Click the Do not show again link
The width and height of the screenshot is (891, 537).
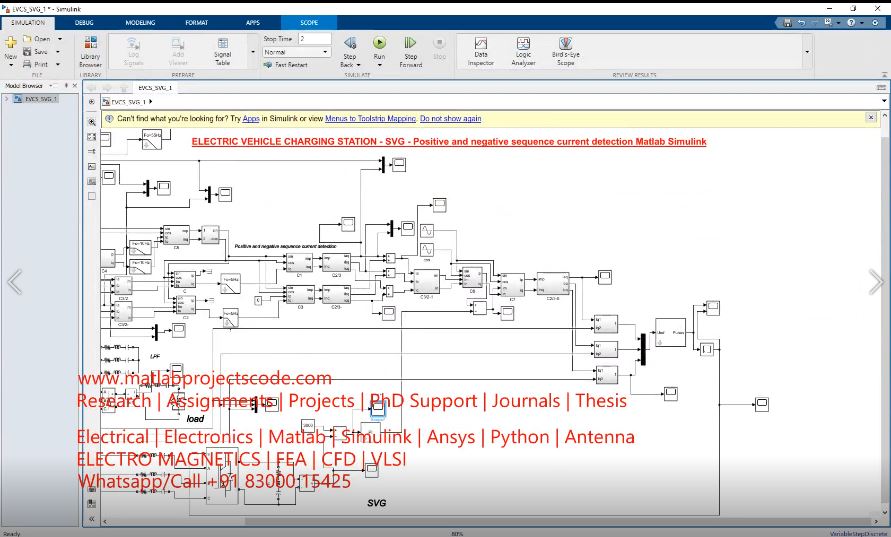(450, 118)
